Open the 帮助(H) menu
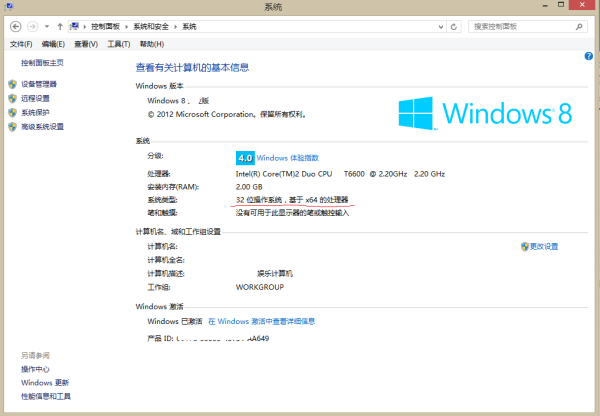 [x=152, y=44]
